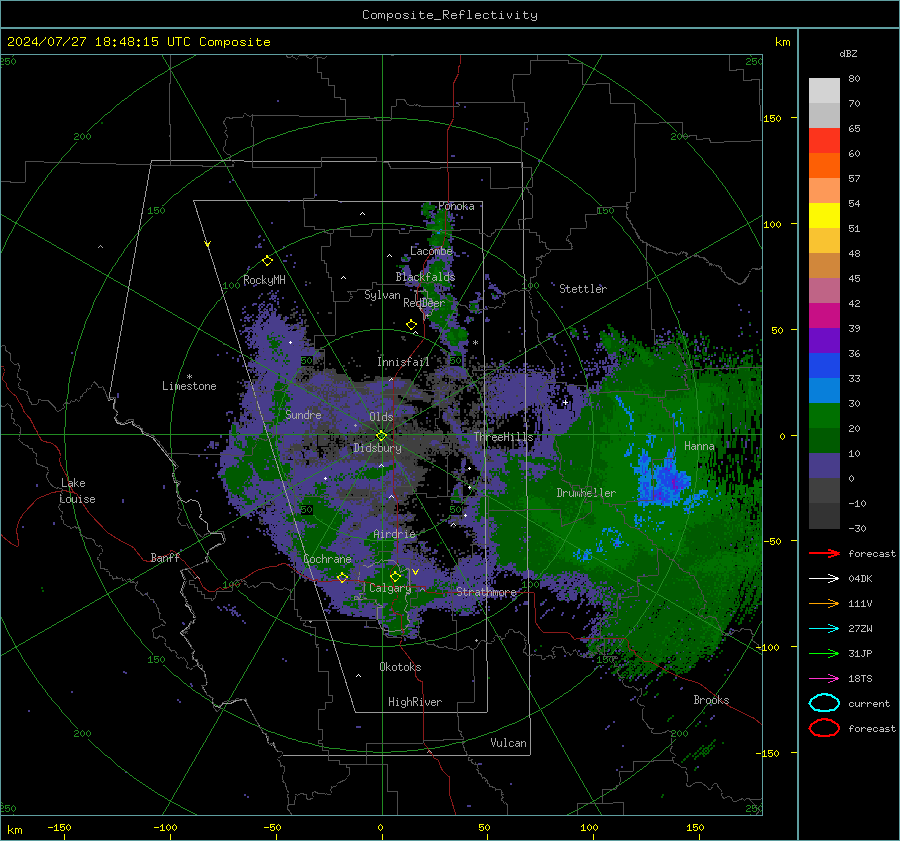Click the Innisfail label
The height and width of the screenshot is (841, 900).
click(x=403, y=362)
